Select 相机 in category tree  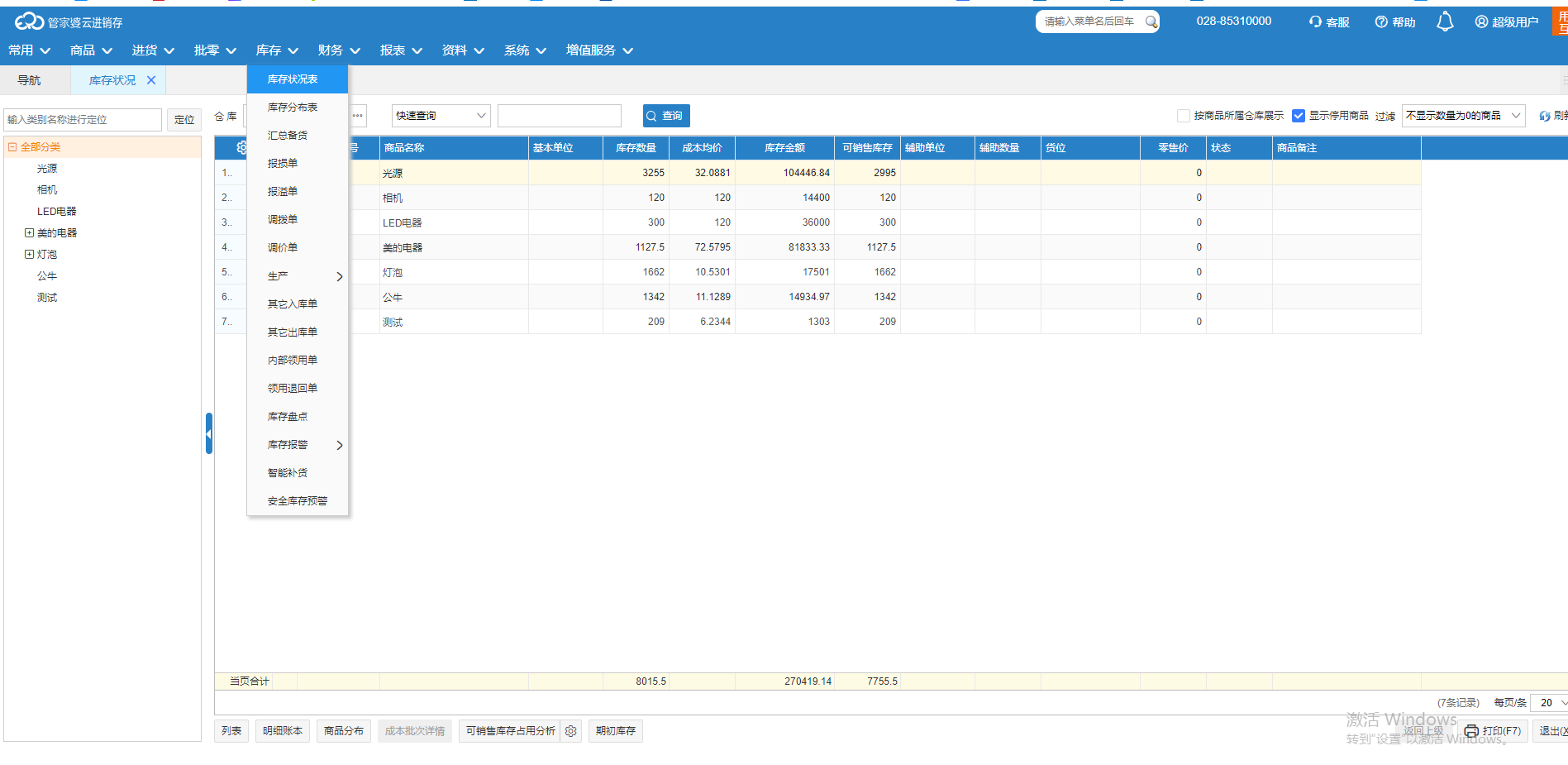pyautogui.click(x=47, y=190)
